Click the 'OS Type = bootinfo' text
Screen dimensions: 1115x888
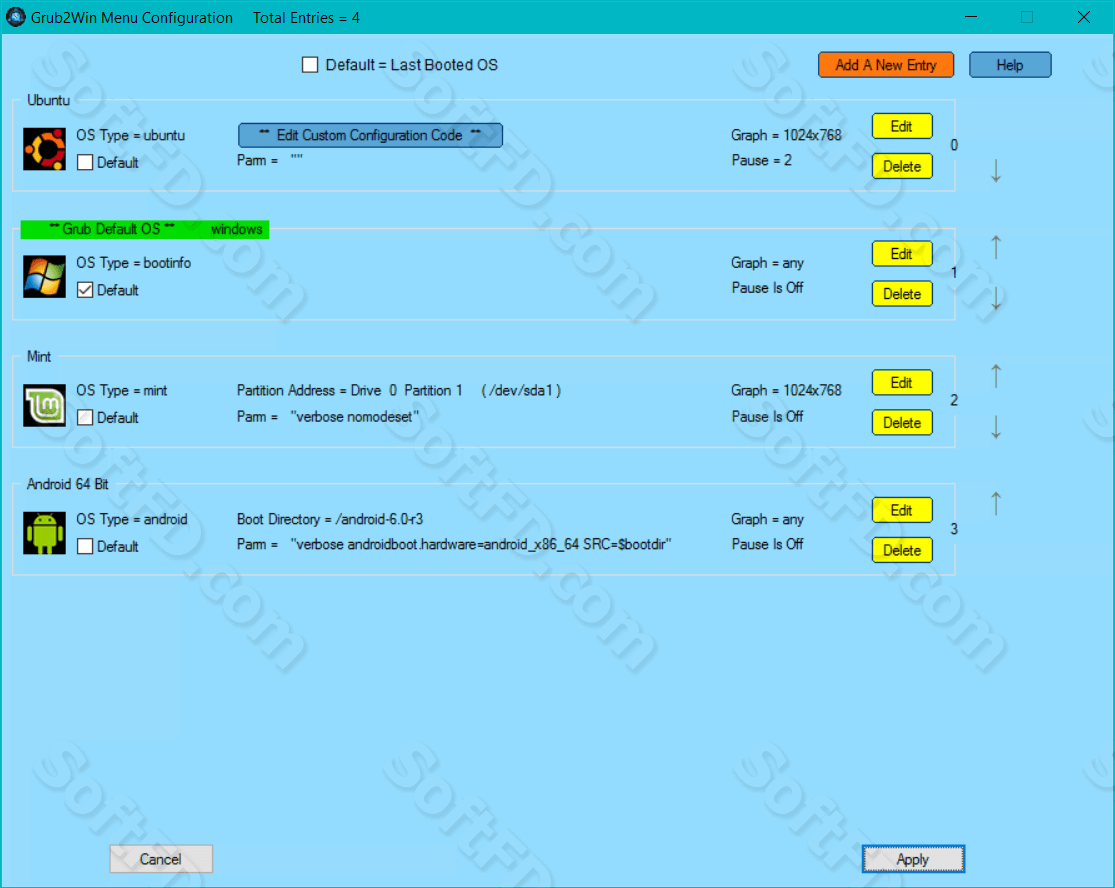tap(134, 262)
